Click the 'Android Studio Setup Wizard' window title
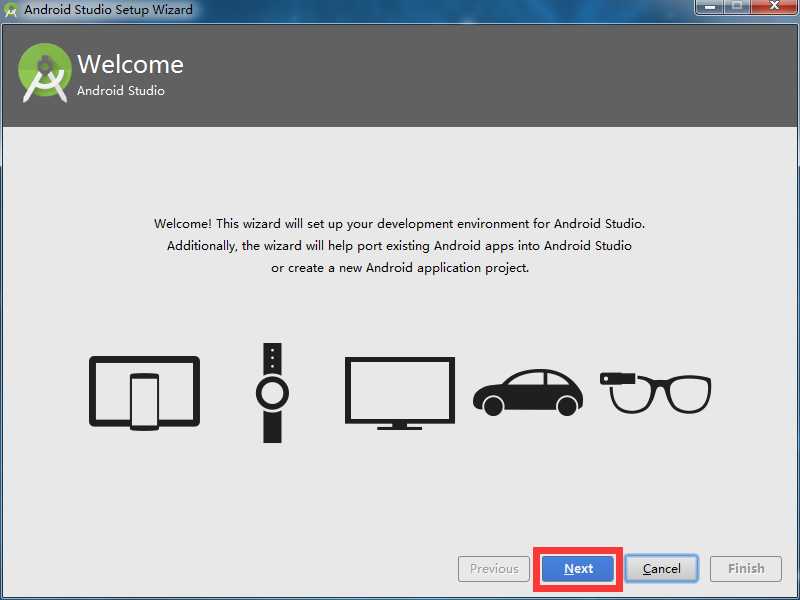This screenshot has height=600, width=800. tap(109, 10)
